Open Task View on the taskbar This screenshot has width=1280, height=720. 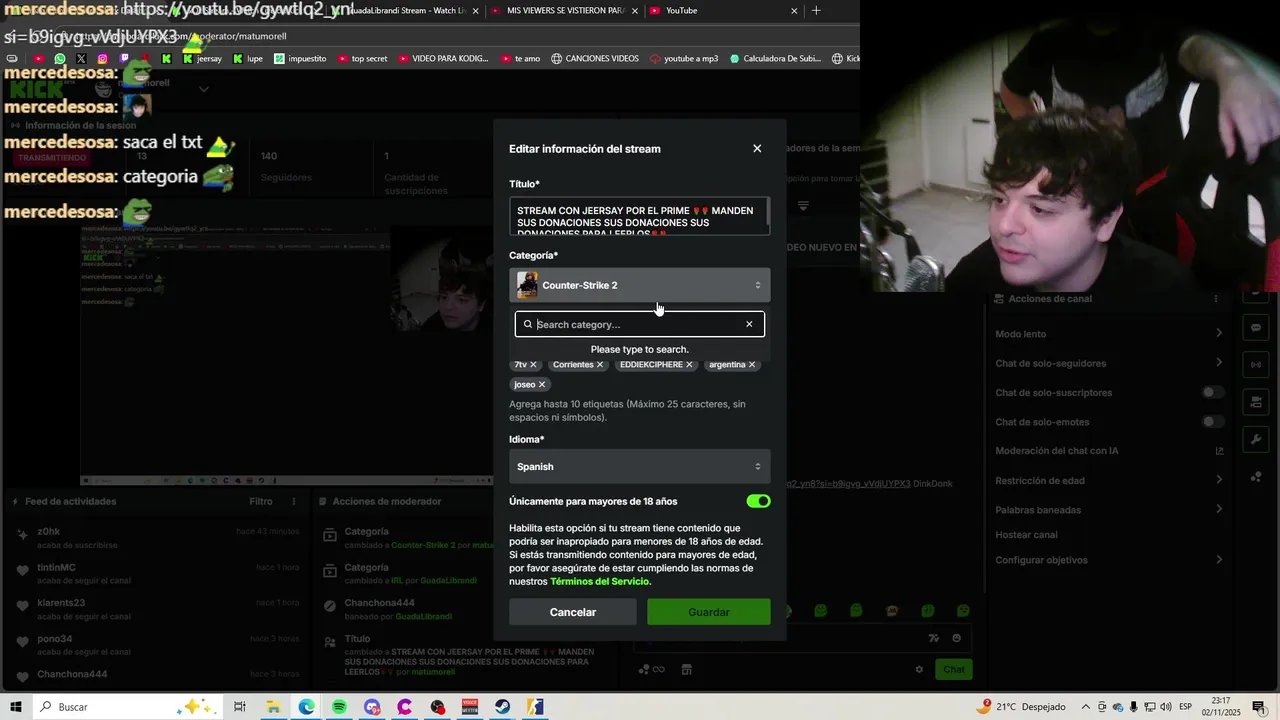pyautogui.click(x=240, y=707)
